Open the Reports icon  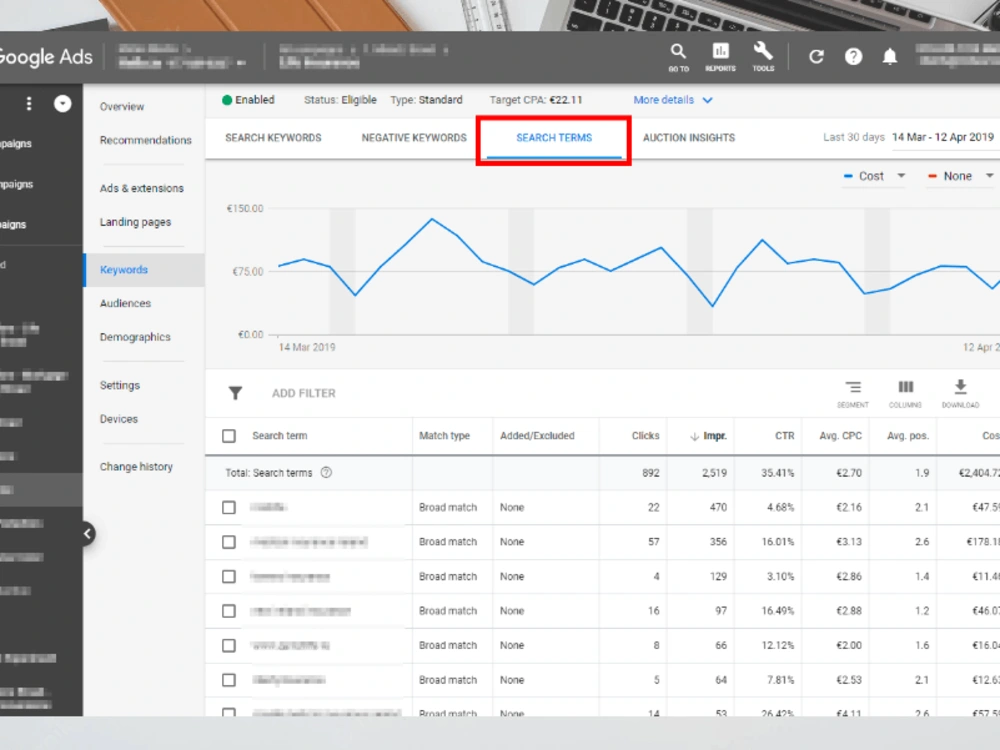tap(721, 56)
